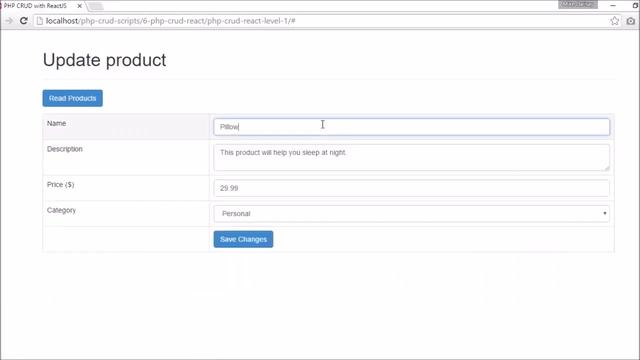Screen dimensions: 640x360
Task: Focus the Name input field
Action: pos(411,127)
